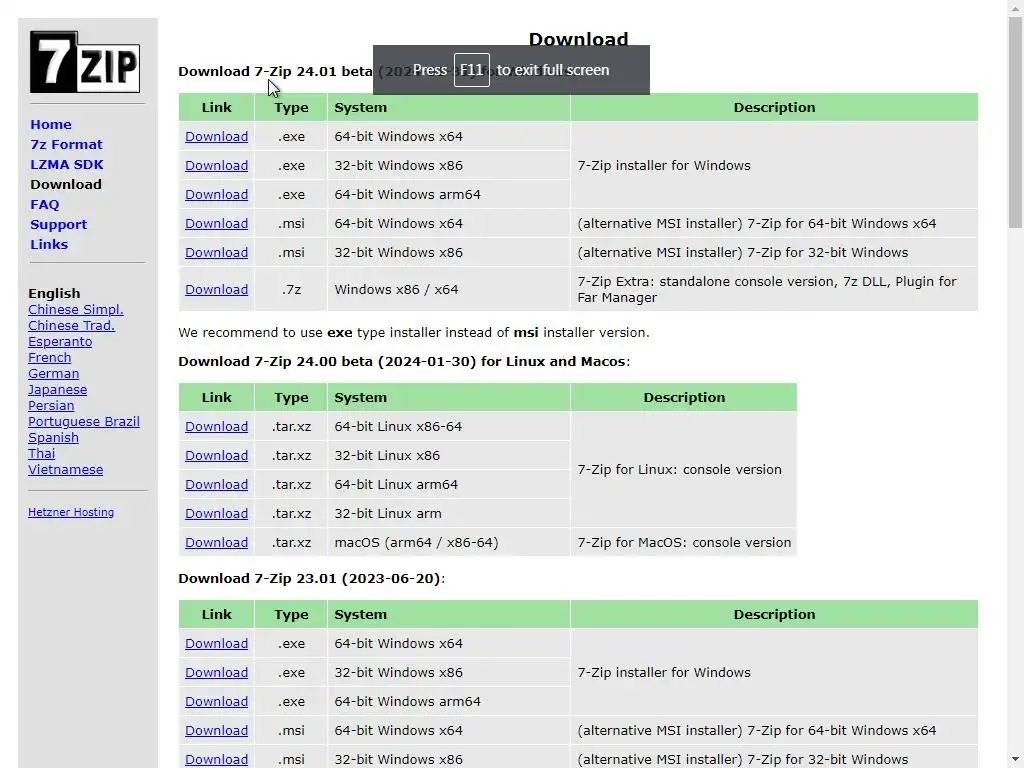The image size is (1024, 768).
Task: Switch language to Chinese Simpl.
Action: (x=76, y=310)
